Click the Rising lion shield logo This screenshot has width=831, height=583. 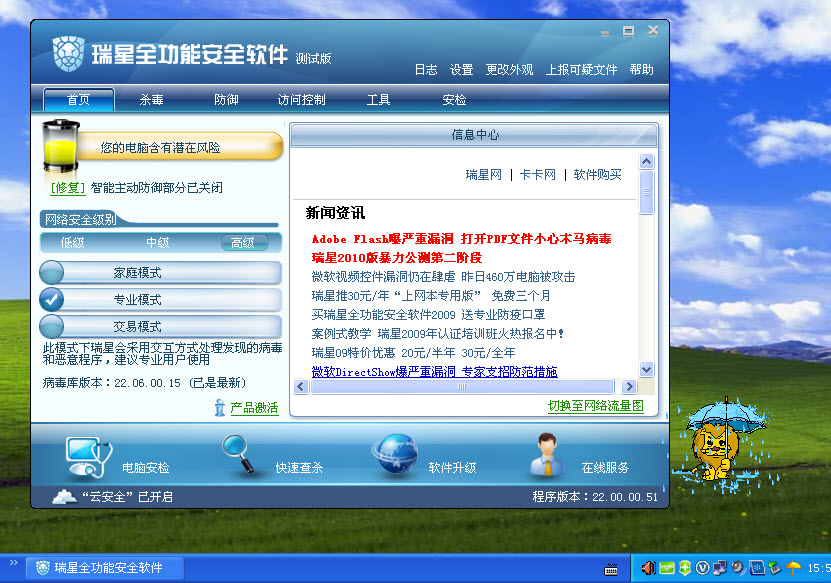pyautogui.click(x=68, y=54)
